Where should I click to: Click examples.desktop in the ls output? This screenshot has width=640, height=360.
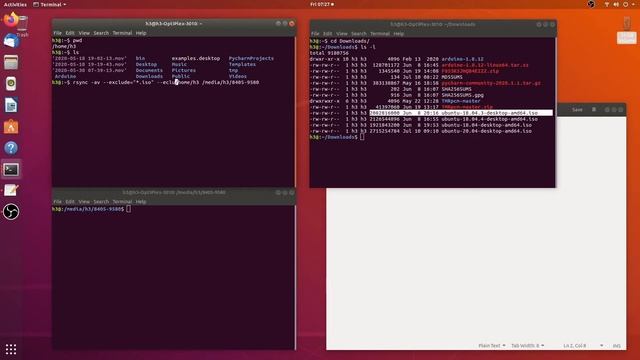(196, 58)
